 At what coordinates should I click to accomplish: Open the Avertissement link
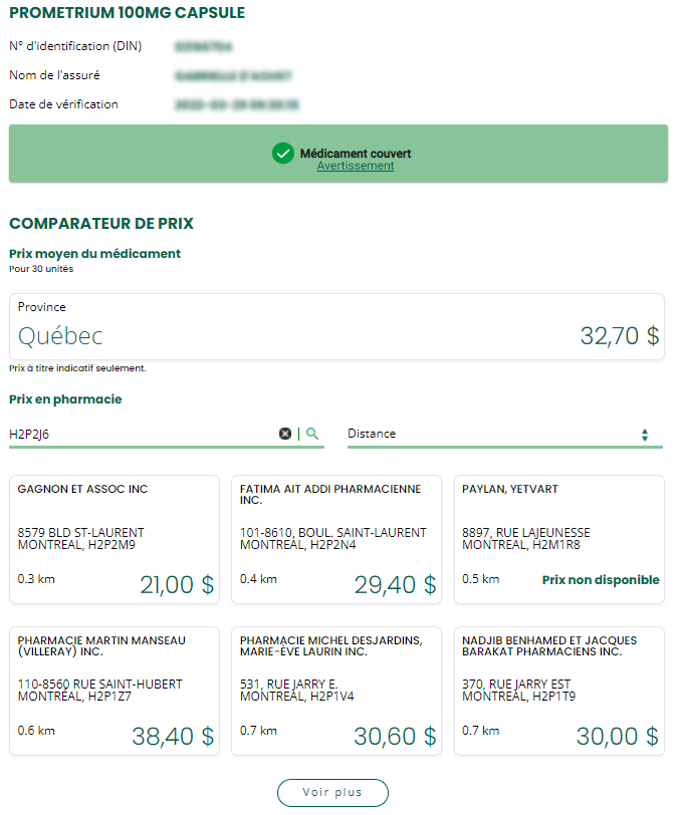click(355, 166)
